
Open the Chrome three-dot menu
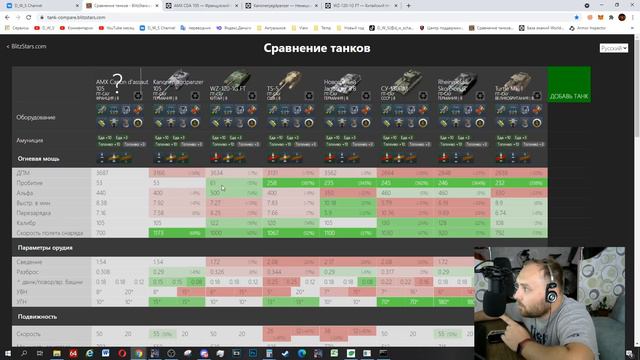click(x=633, y=18)
